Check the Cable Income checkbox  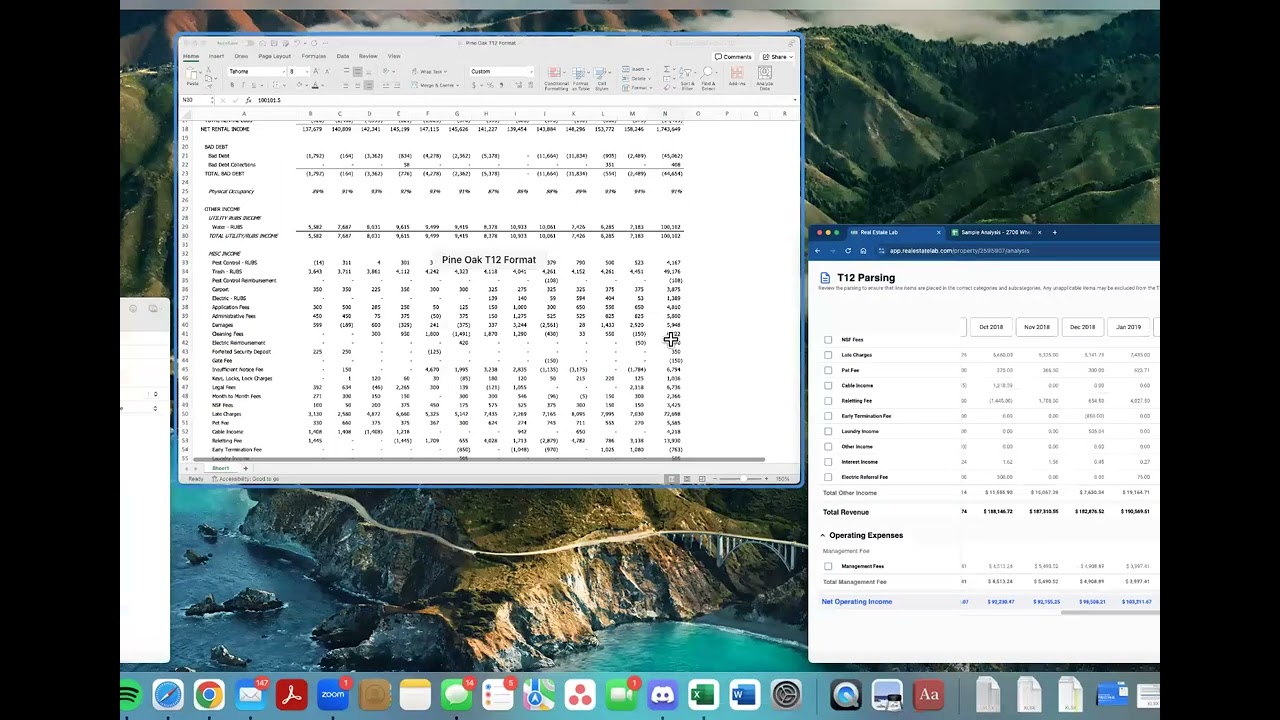coord(828,385)
